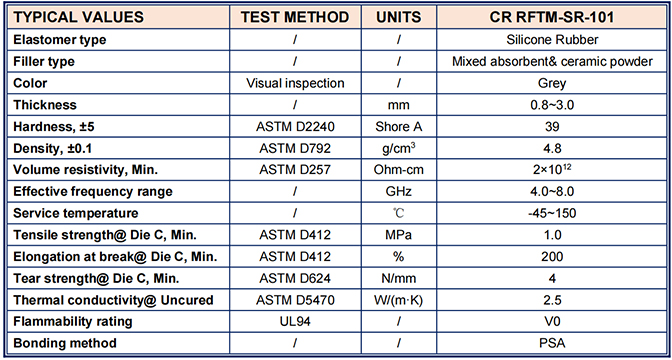Select the 4.0~8.0 frequency value

click(552, 192)
